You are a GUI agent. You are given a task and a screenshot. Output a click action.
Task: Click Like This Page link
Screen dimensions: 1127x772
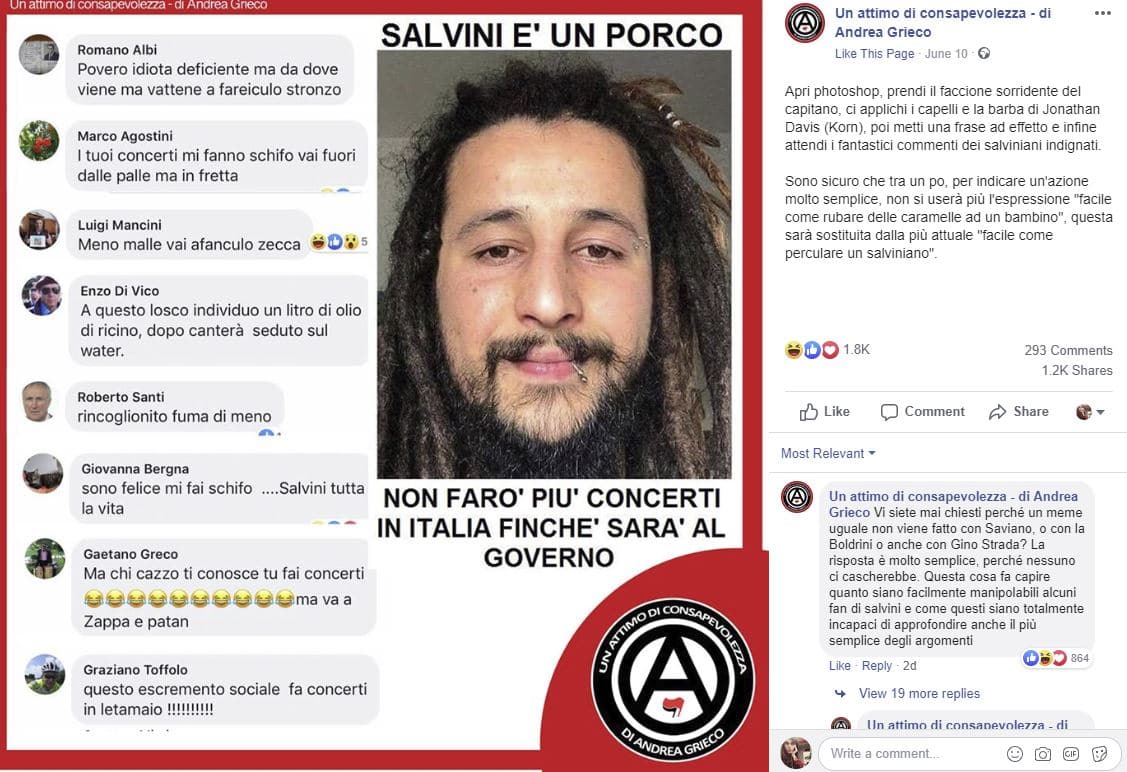click(875, 54)
